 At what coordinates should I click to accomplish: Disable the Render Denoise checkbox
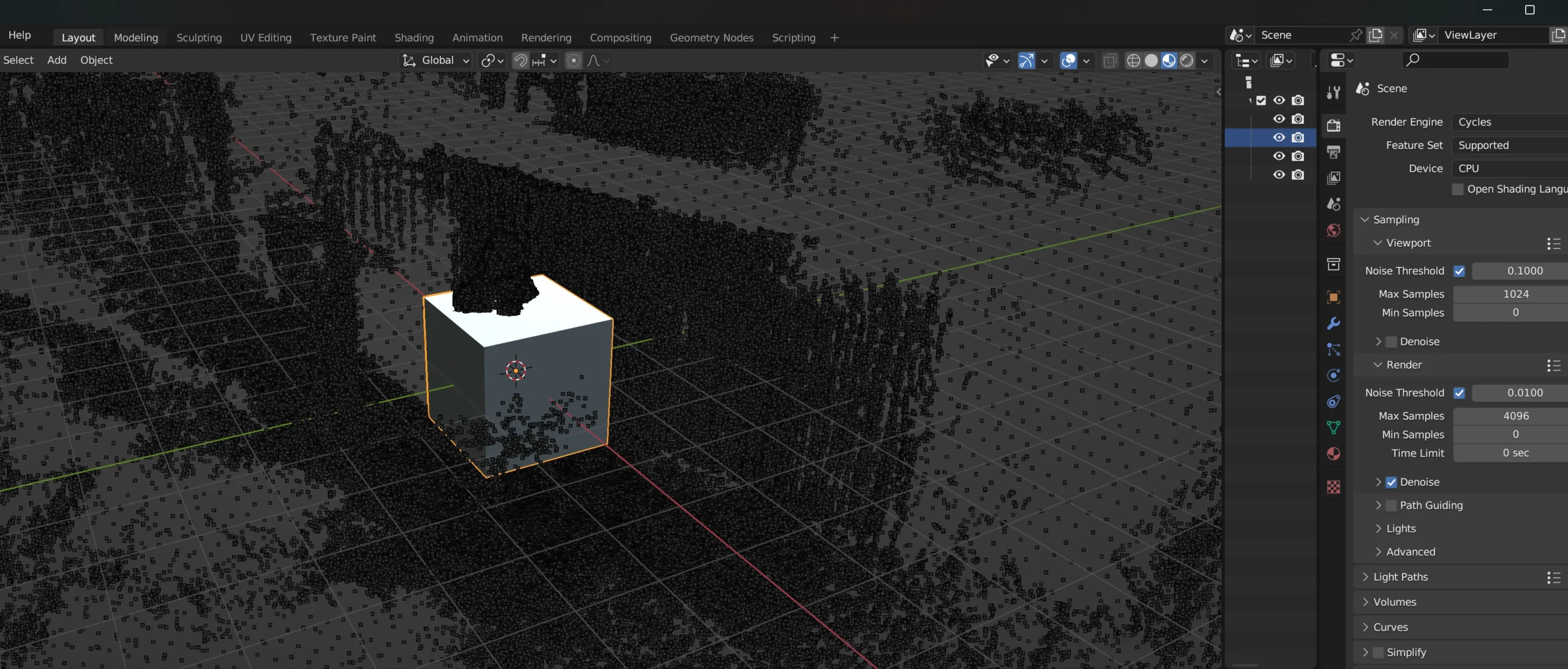tap(1392, 482)
